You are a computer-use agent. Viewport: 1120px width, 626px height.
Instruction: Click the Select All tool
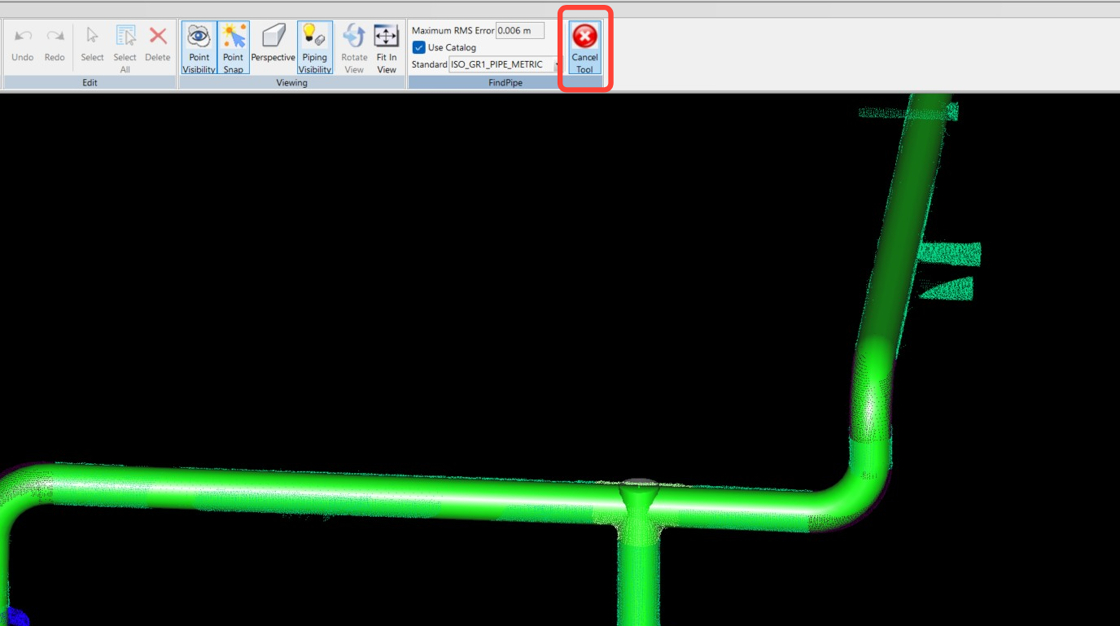(125, 49)
